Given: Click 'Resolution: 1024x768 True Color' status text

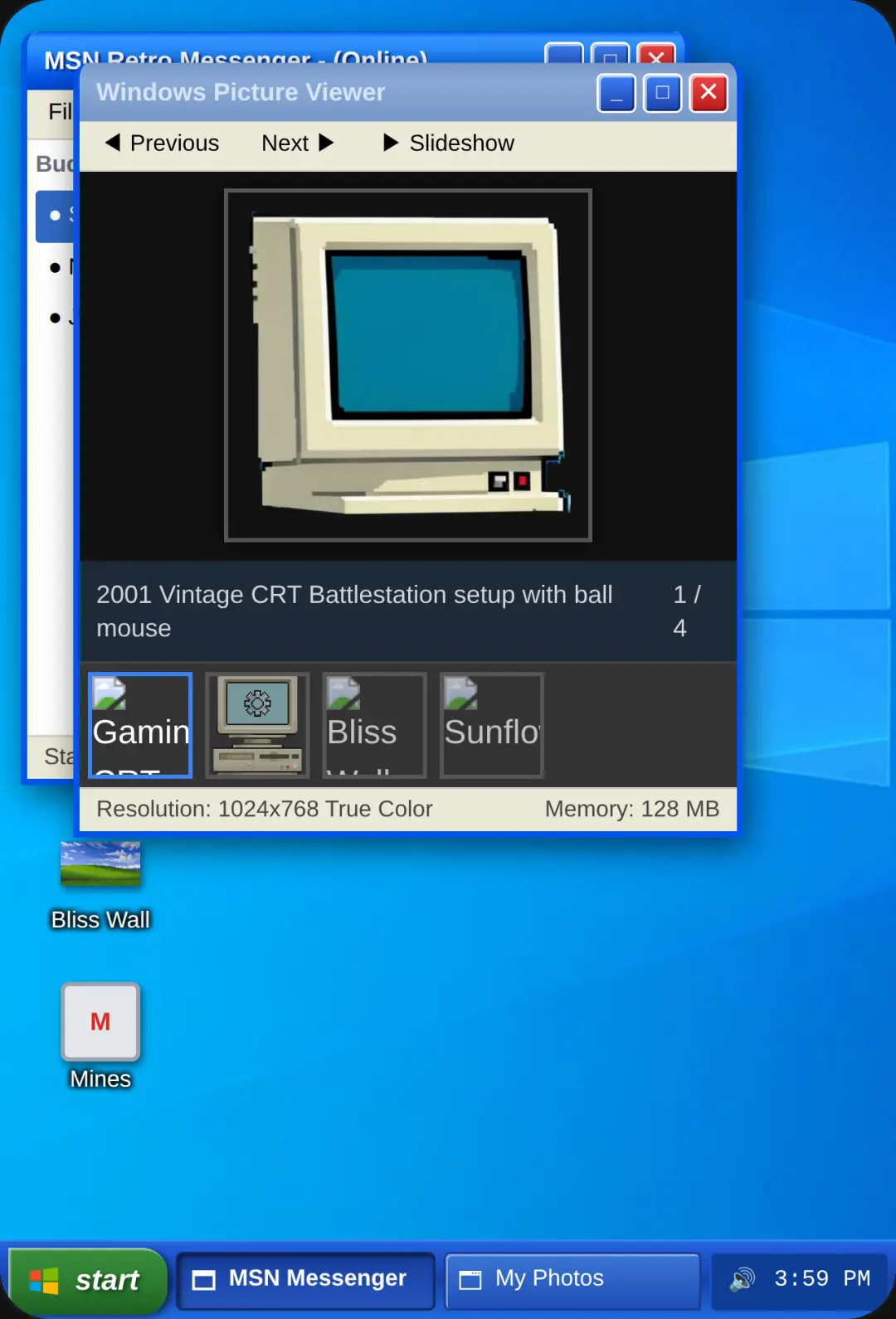Looking at the screenshot, I should pyautogui.click(x=265, y=809).
